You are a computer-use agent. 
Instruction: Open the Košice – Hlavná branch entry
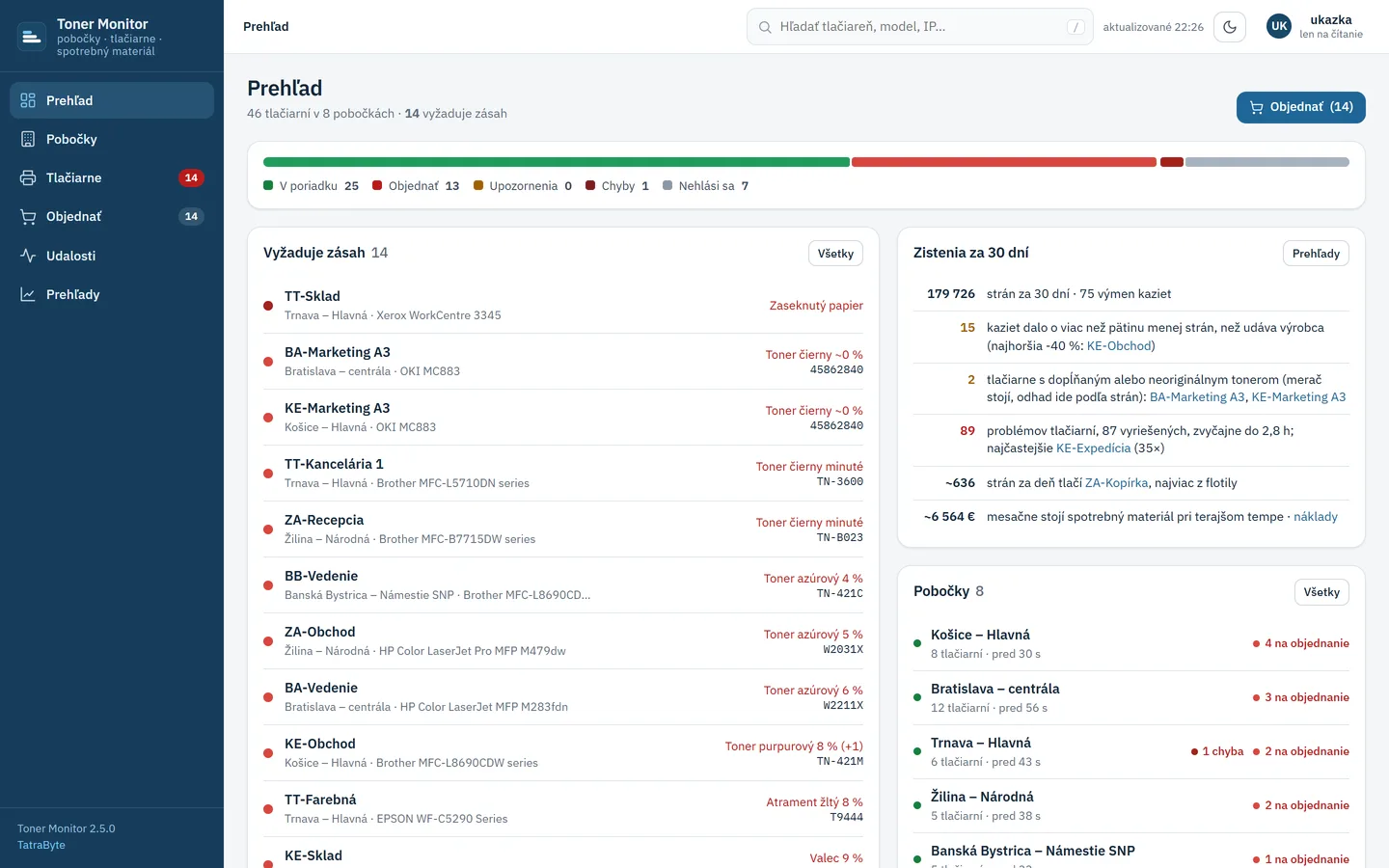[x=1131, y=643]
